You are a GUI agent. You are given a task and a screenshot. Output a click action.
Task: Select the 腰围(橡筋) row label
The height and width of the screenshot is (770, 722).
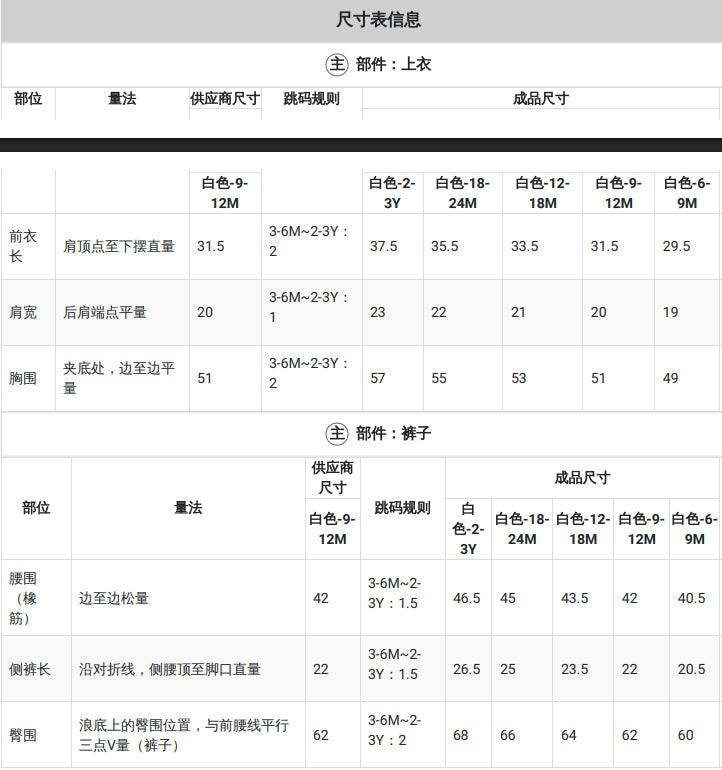point(23,598)
